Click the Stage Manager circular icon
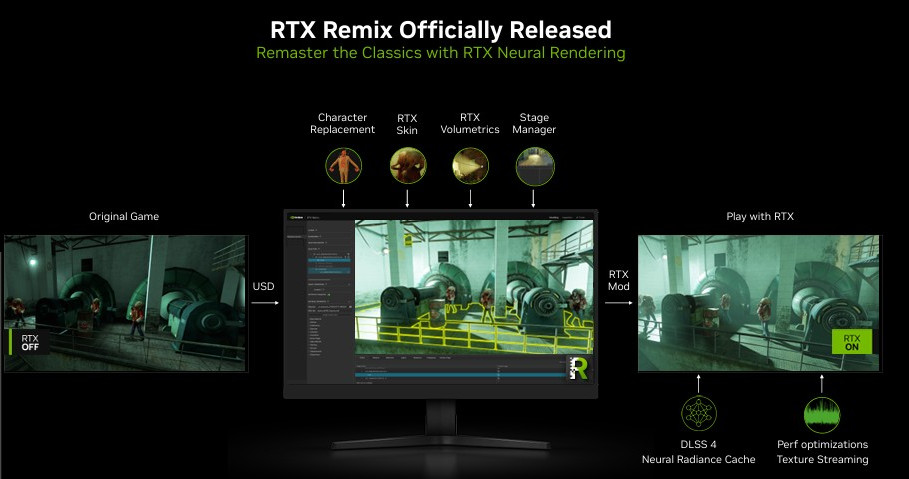Image resolution: width=909 pixels, height=479 pixels. (x=535, y=166)
